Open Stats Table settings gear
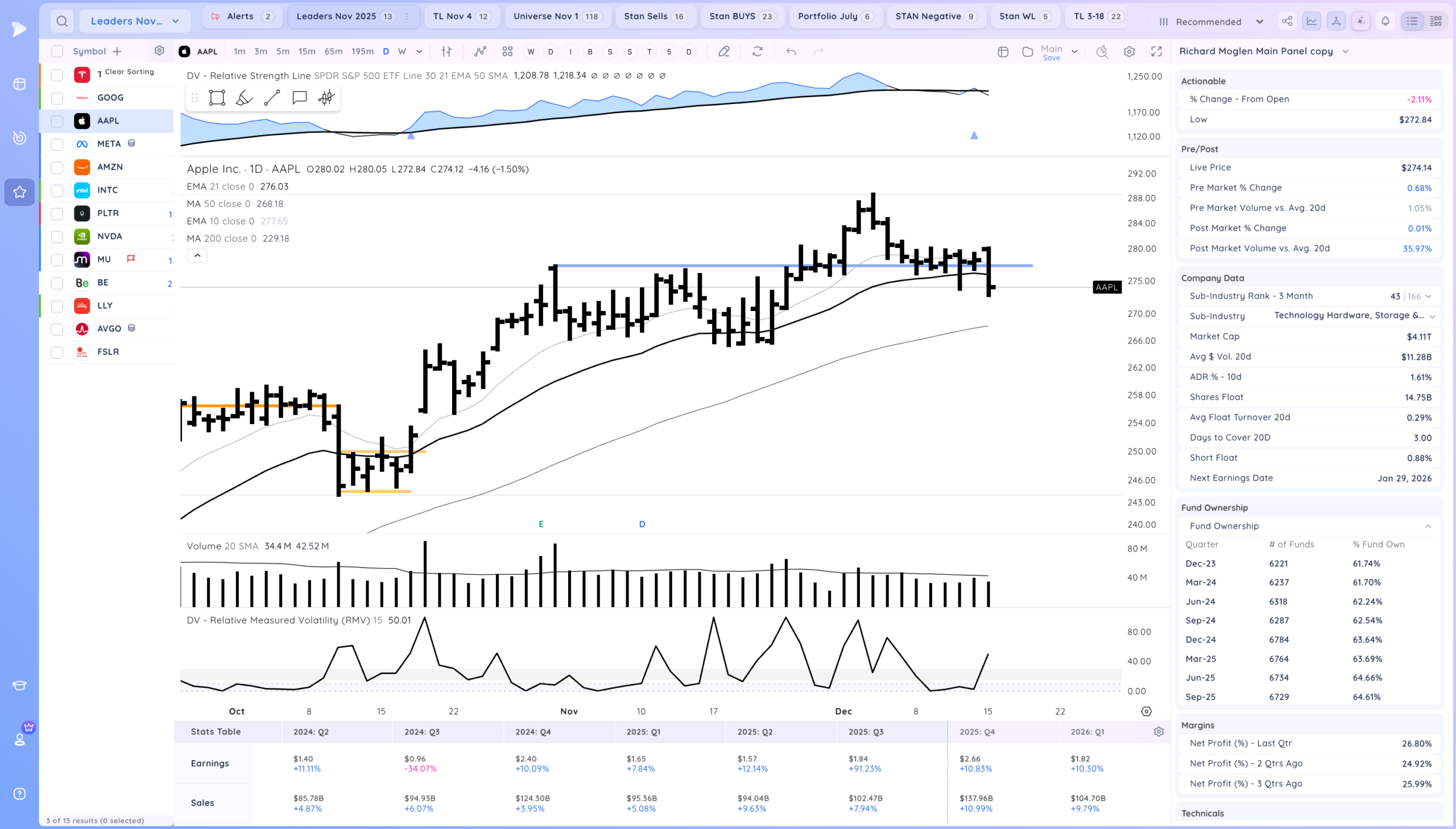The width and height of the screenshot is (1456, 829). 1158,732
